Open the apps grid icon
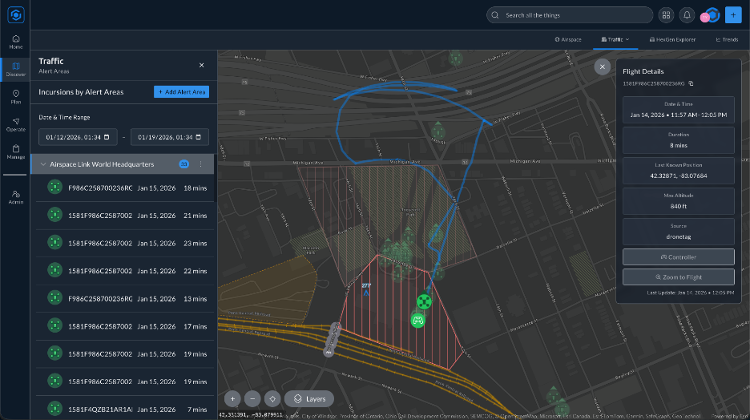This screenshot has width=750, height=420. pyautogui.click(x=666, y=15)
